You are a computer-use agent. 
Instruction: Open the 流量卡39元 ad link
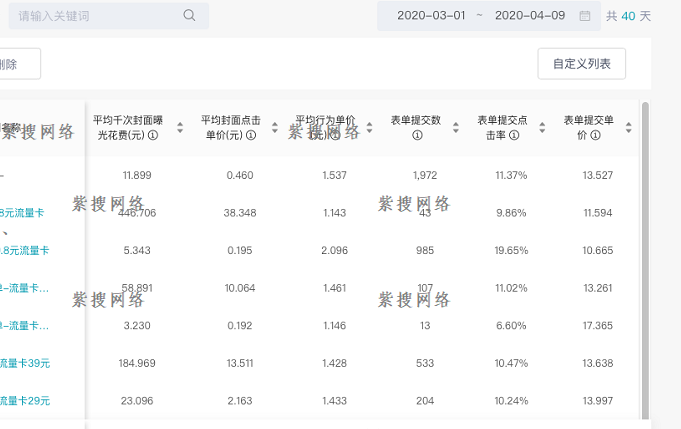[x=25, y=363]
